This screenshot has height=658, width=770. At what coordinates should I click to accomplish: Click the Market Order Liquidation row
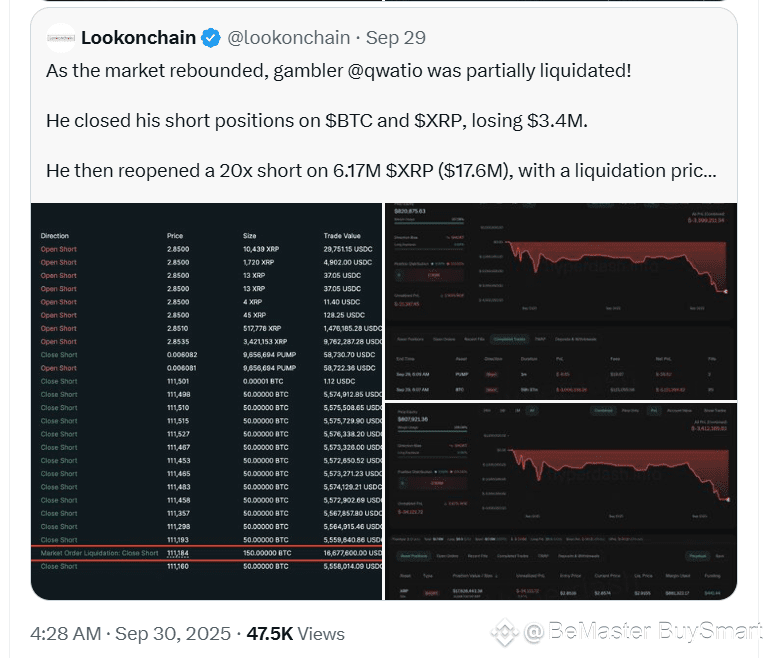[206, 553]
